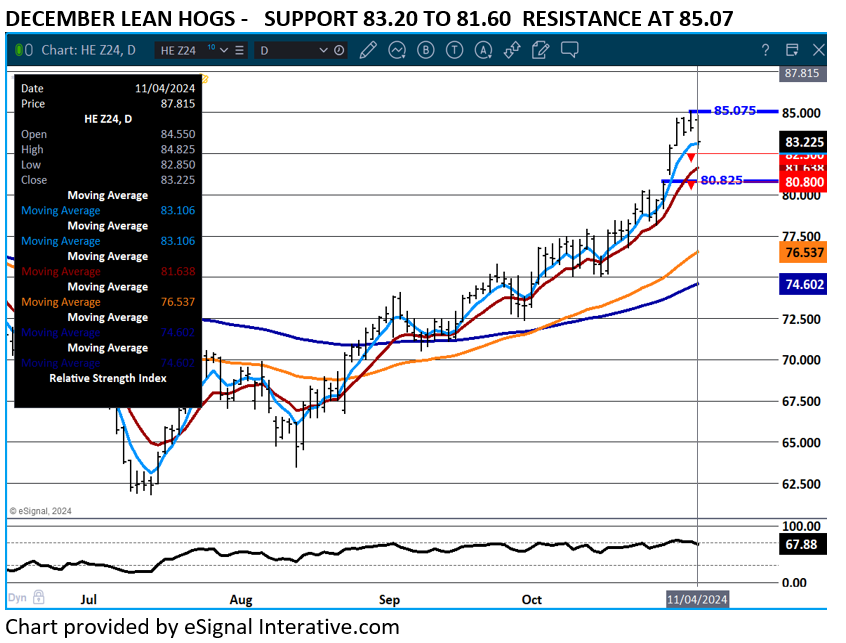The height and width of the screenshot is (643, 846).
Task: Click the orange 76.537 moving average label
Action: pyautogui.click(x=803, y=253)
